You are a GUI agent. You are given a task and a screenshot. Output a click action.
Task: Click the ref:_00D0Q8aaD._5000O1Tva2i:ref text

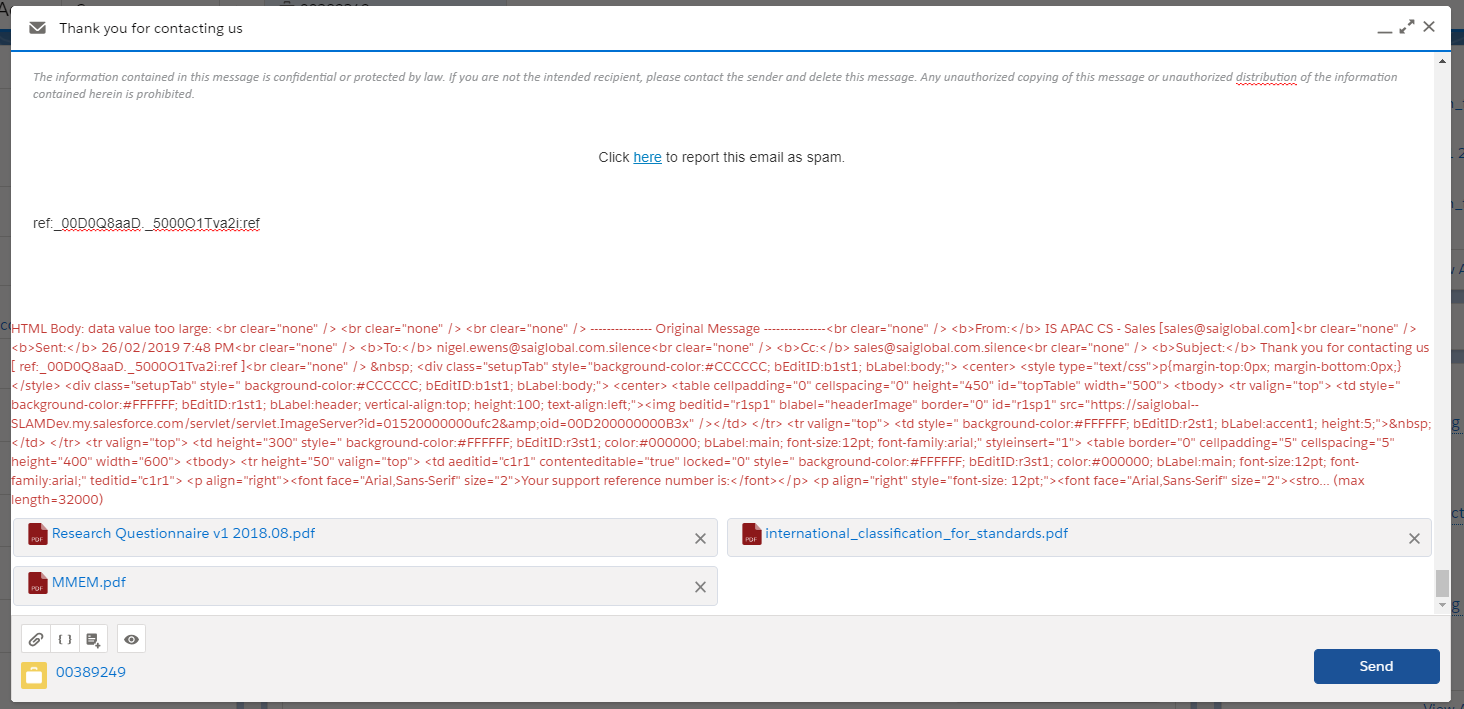click(x=147, y=224)
